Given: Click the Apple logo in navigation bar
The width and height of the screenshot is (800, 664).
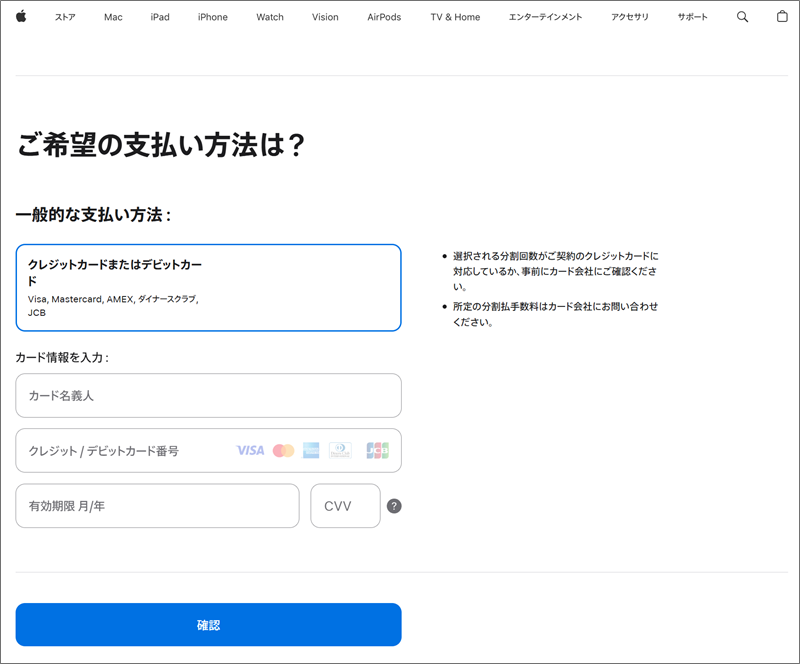Looking at the screenshot, I should point(21,17).
